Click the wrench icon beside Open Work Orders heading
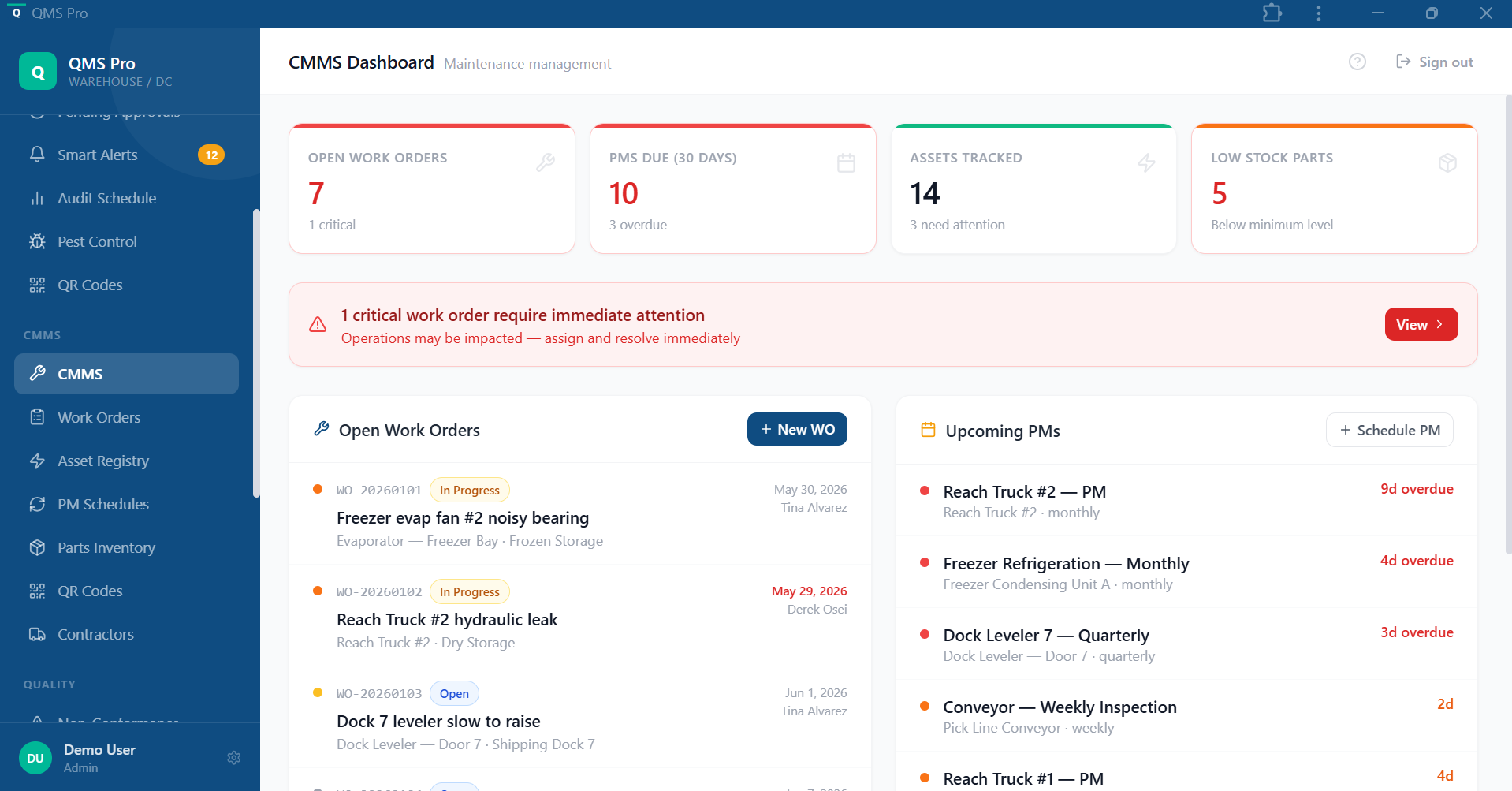 pyautogui.click(x=322, y=429)
